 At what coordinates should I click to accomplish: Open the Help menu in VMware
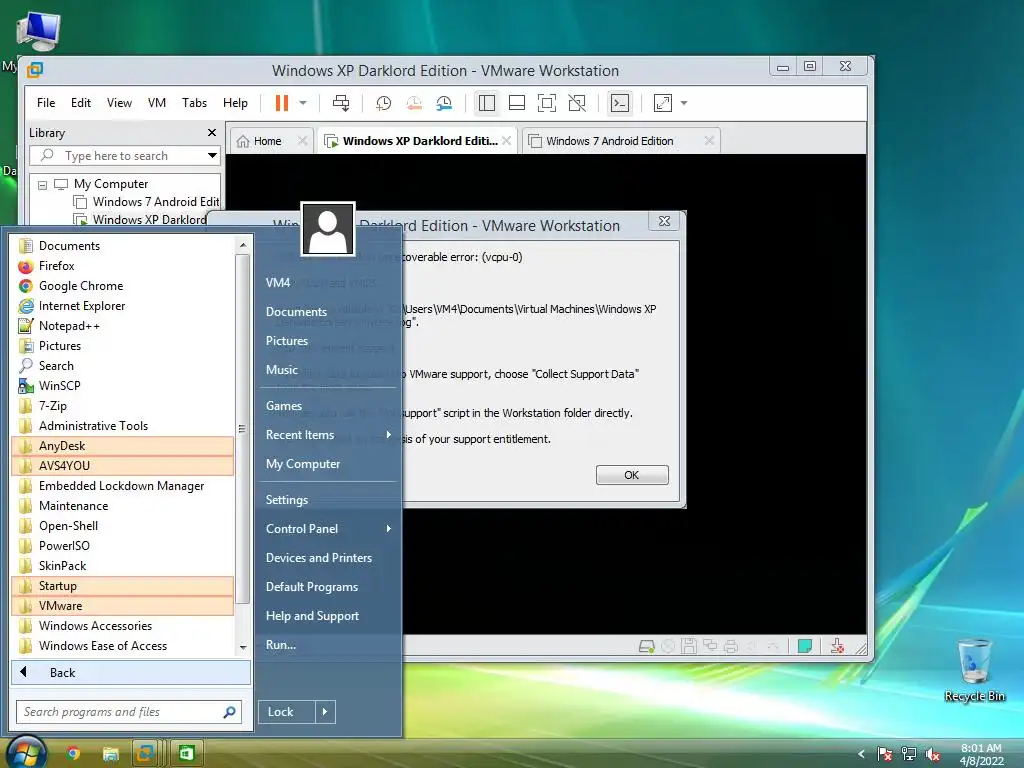[235, 103]
